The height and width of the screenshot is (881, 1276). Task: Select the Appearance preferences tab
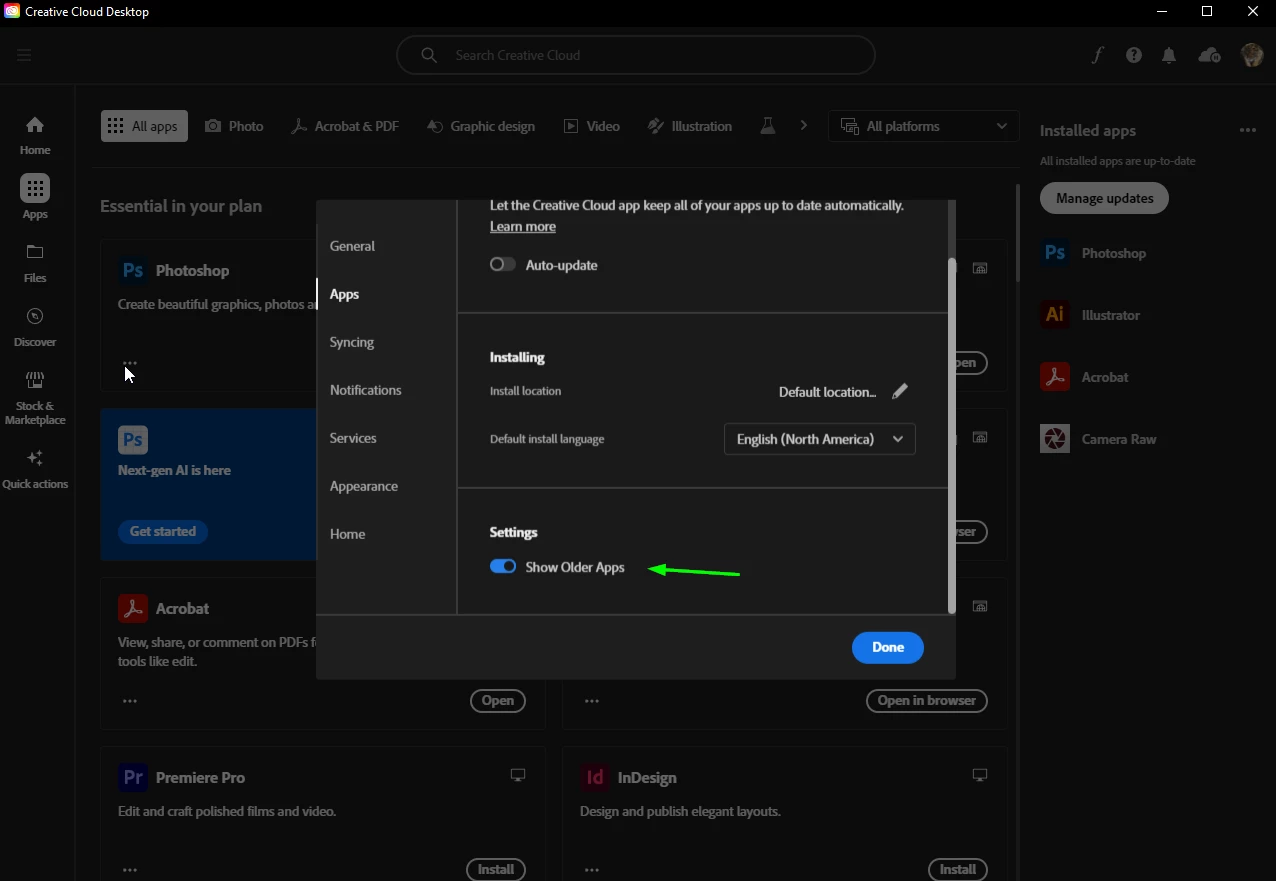pos(364,486)
